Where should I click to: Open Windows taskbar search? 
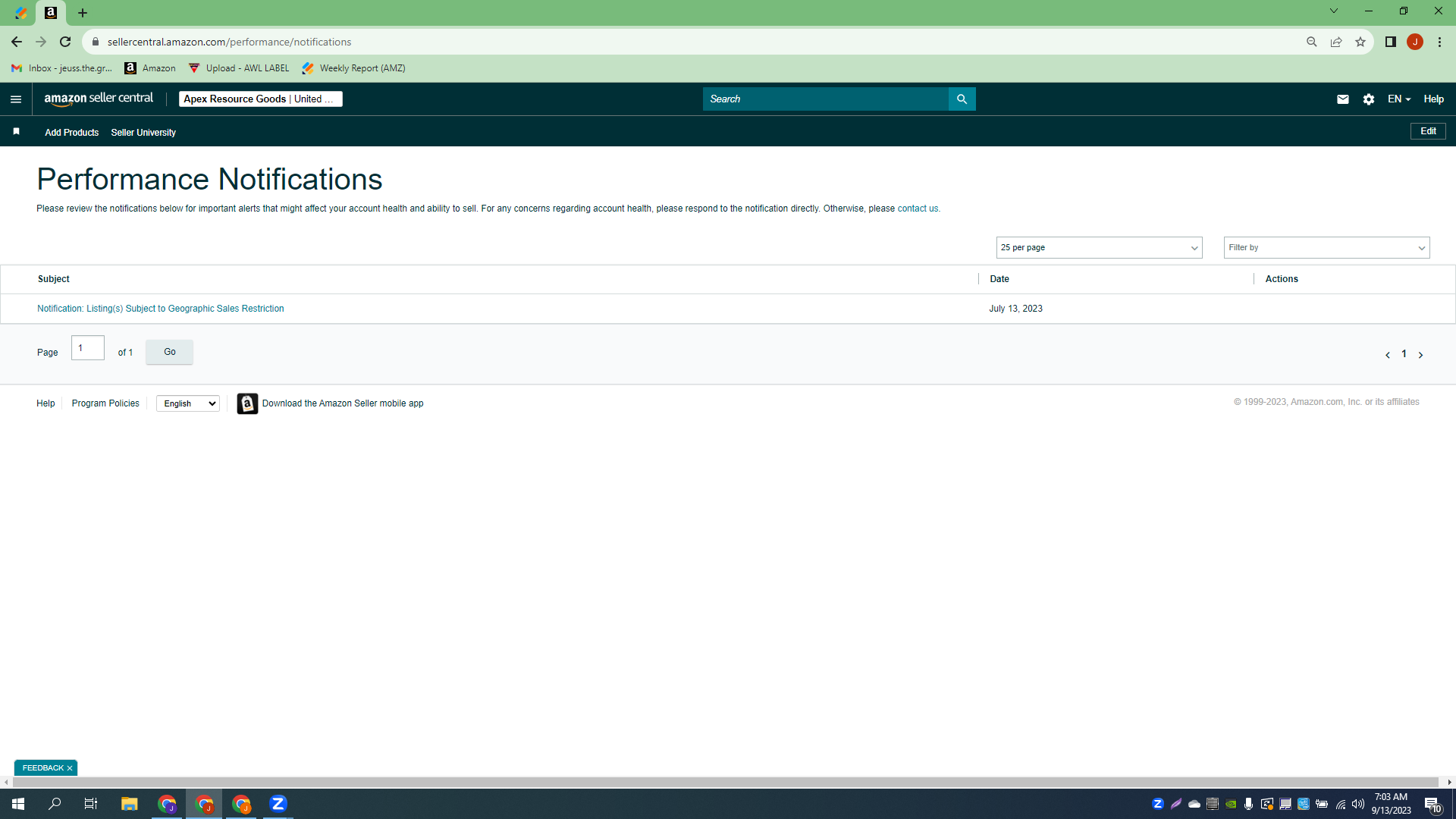[x=55, y=804]
